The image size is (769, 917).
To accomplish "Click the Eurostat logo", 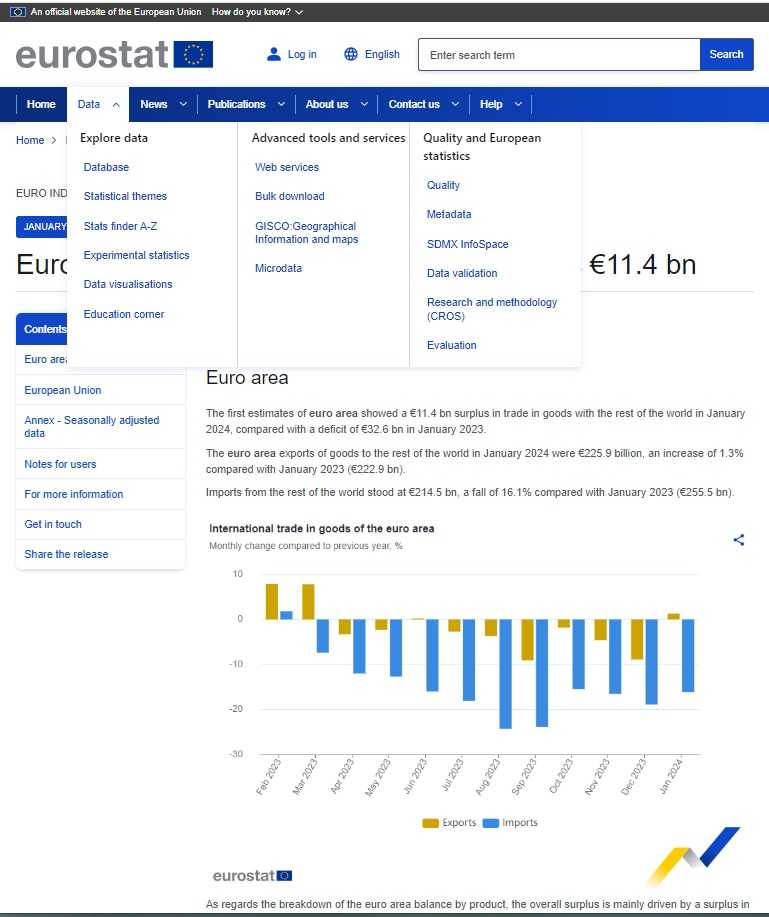I will coord(114,54).
